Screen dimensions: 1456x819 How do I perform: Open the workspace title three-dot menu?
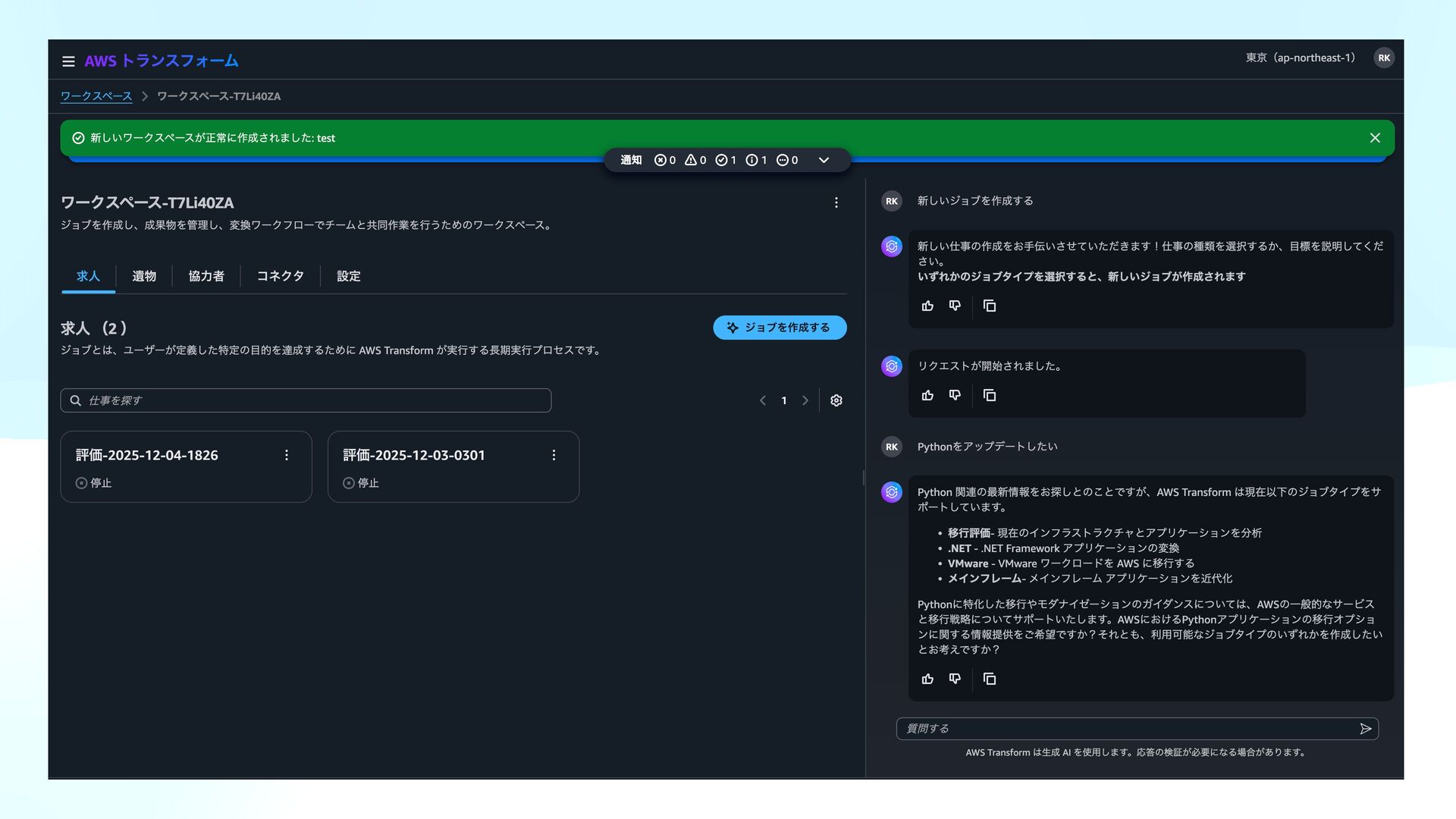click(x=836, y=202)
